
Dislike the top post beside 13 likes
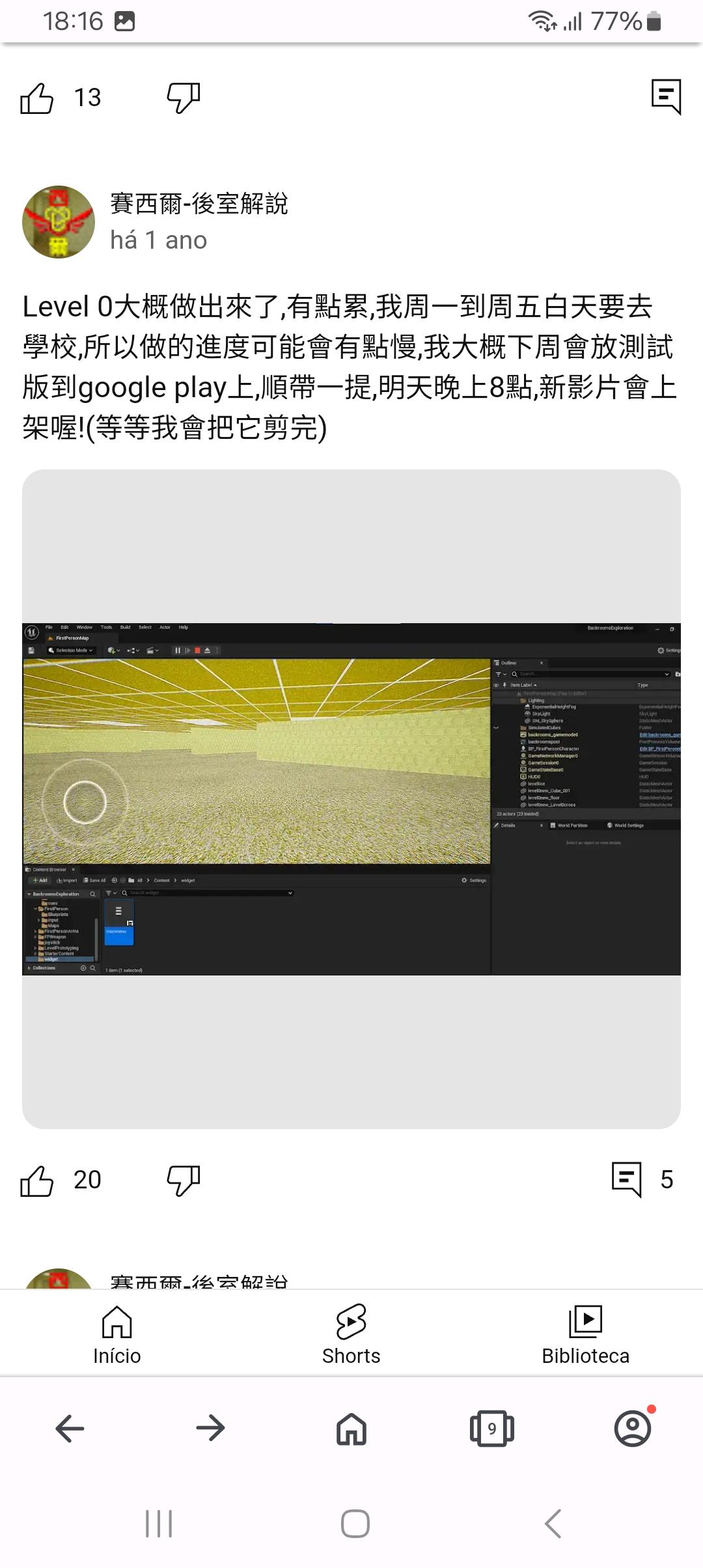click(x=183, y=98)
